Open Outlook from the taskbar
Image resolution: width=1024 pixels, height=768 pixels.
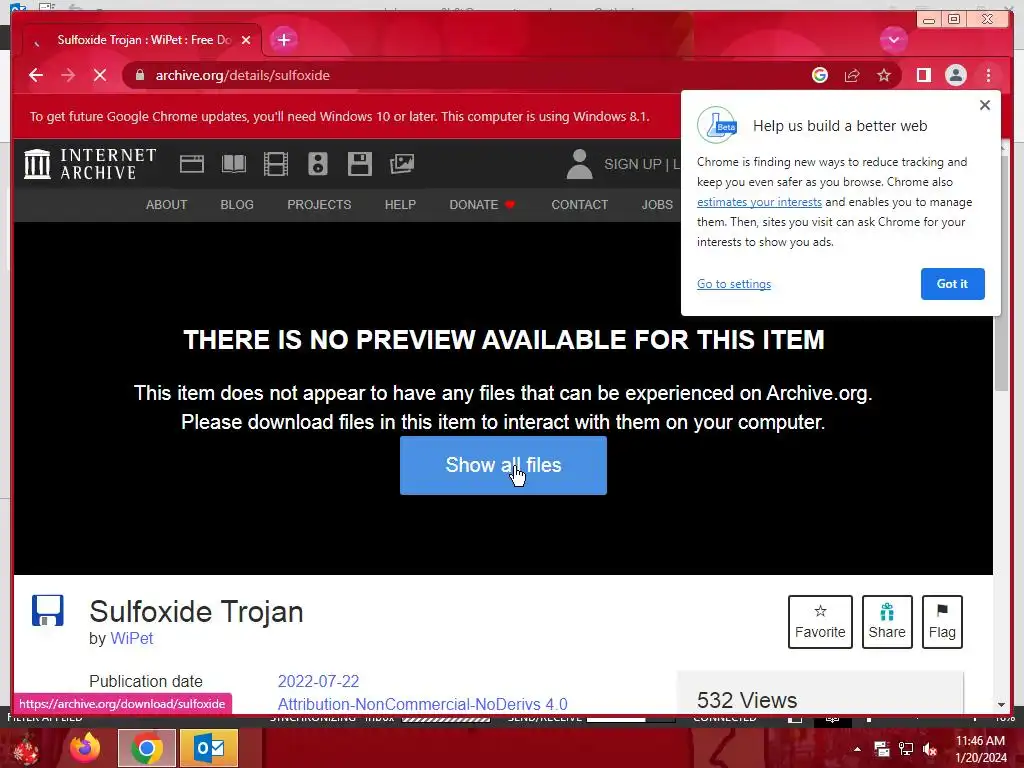pyautogui.click(x=208, y=748)
